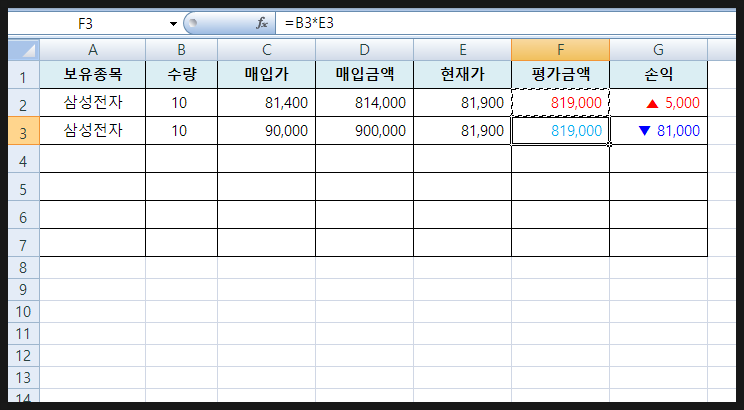Select column D header
This screenshot has width=744, height=410.
(364, 50)
